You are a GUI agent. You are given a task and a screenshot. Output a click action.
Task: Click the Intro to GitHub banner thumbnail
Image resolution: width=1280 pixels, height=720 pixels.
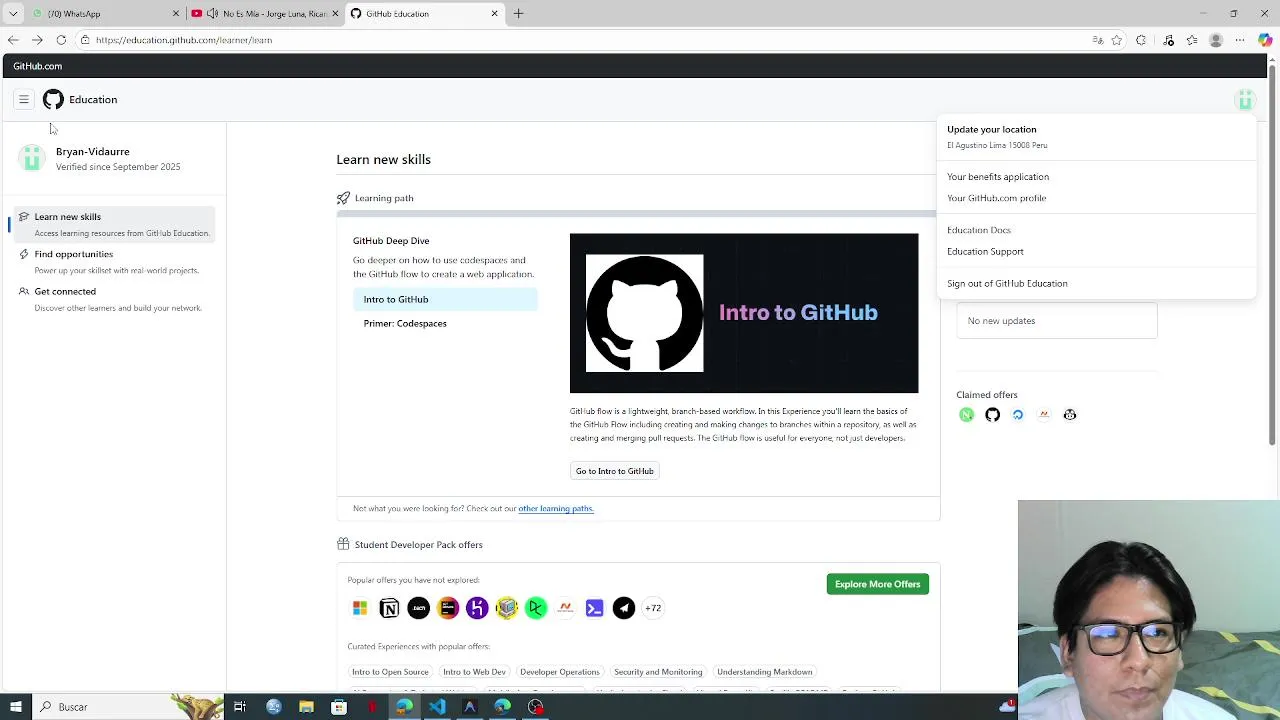click(744, 313)
